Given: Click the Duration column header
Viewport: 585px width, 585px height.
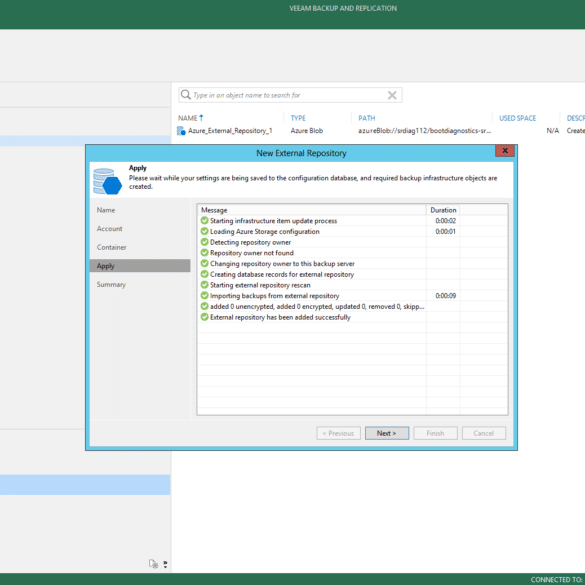Looking at the screenshot, I should 443,210.
